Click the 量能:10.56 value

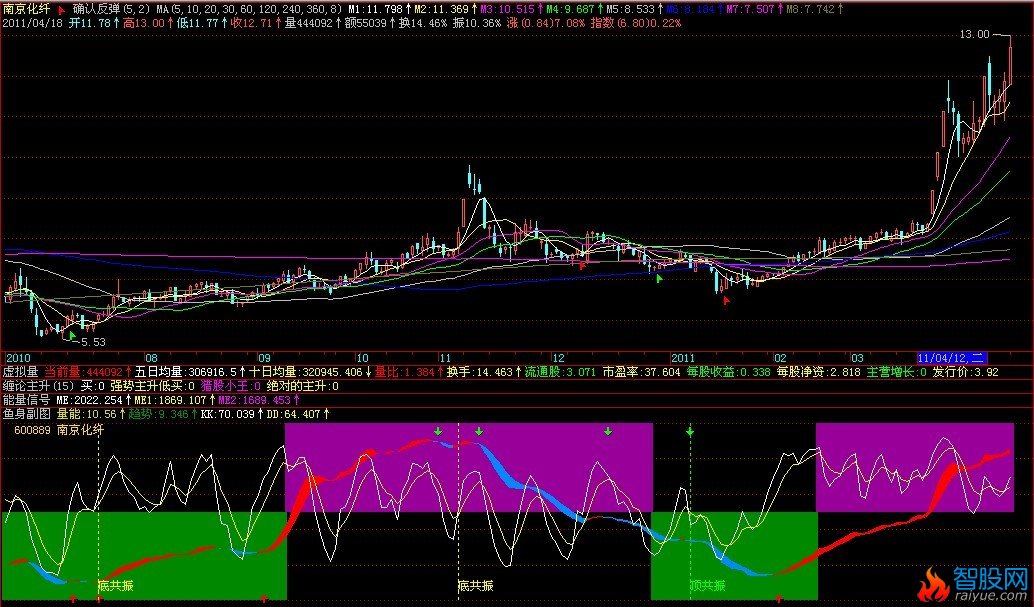tap(86, 414)
